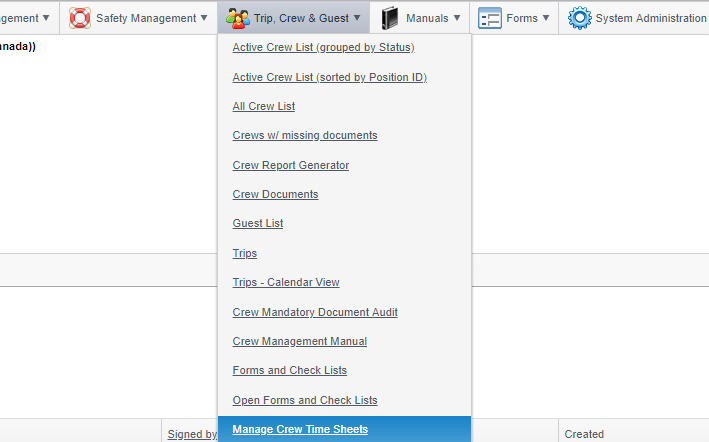Select Trips - Calendar View
Image resolution: width=709 pixels, height=442 pixels.
[286, 282]
